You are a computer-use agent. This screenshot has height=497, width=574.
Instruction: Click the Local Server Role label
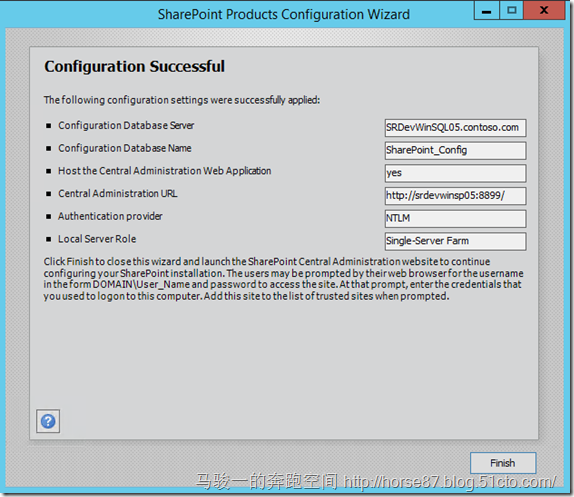[x=97, y=239]
